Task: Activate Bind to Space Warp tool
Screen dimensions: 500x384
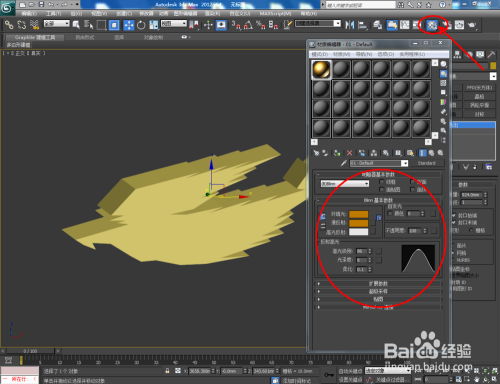Action: (34, 25)
